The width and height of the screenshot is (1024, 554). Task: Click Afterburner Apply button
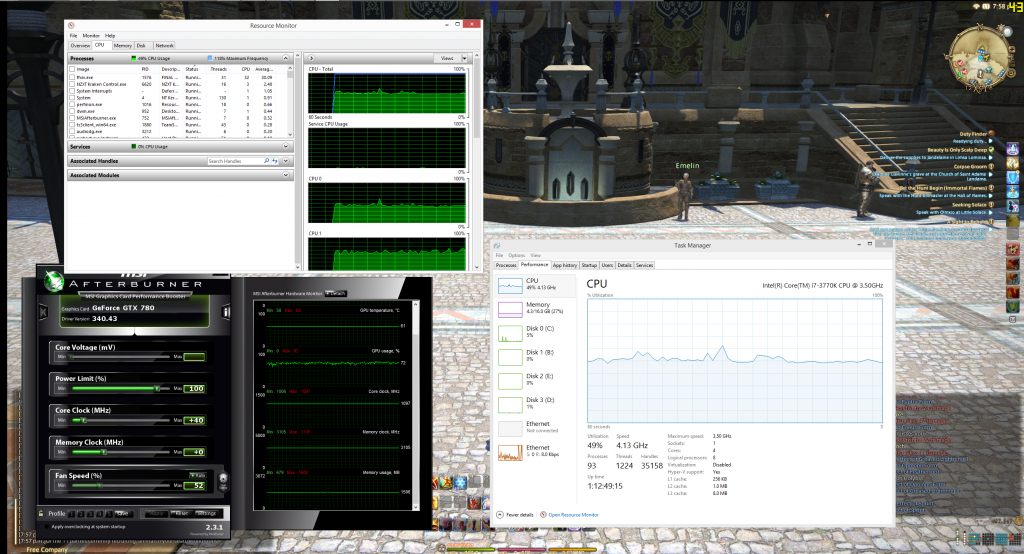157,513
